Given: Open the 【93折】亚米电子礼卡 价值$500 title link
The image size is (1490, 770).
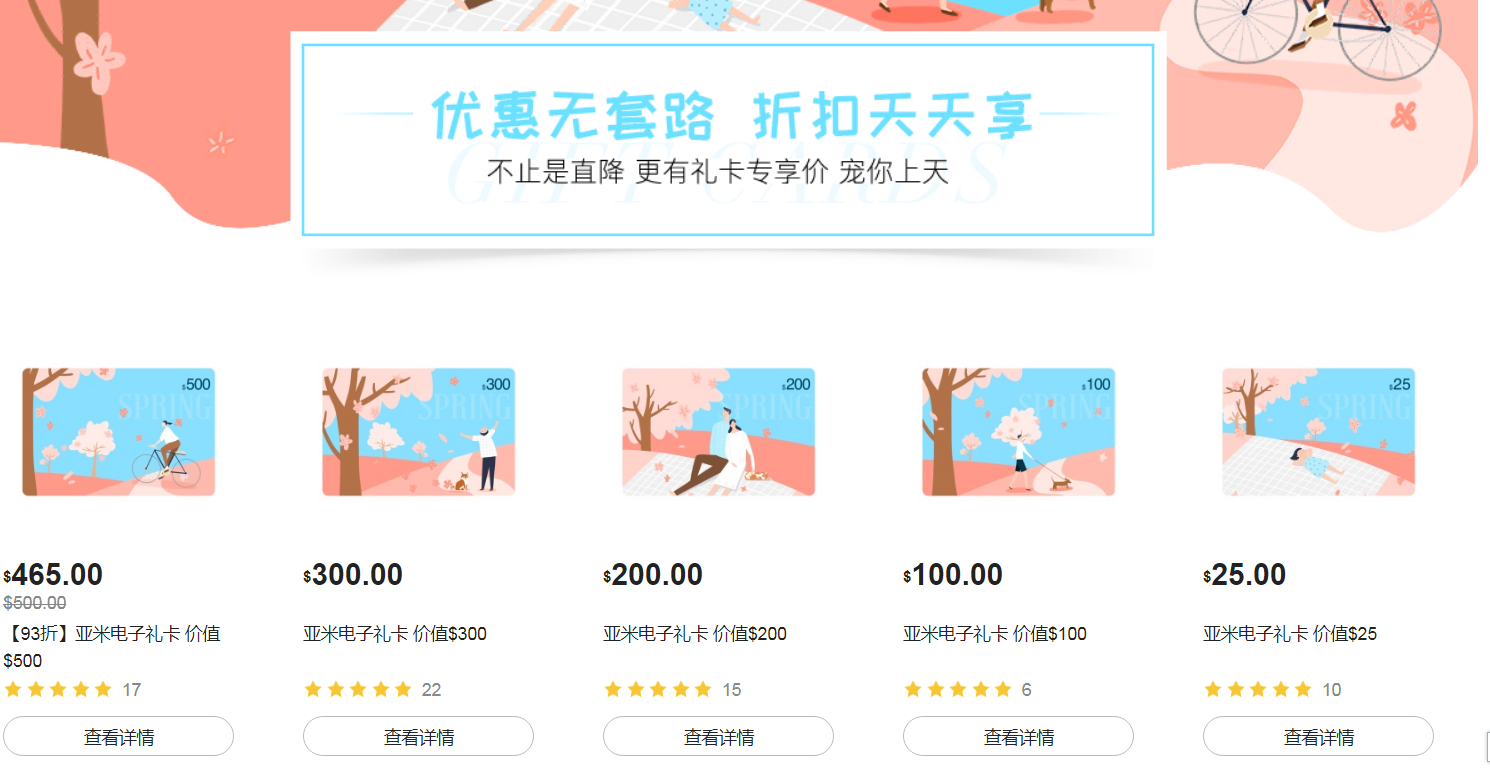Looking at the screenshot, I should pos(112,647).
